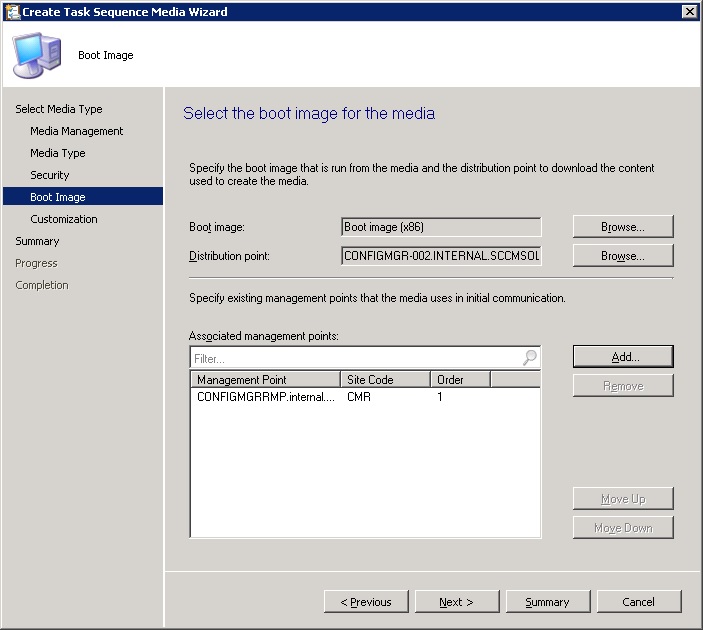The image size is (703, 630).
Task: Open the Media Management step in sidebar
Action: click(76, 131)
